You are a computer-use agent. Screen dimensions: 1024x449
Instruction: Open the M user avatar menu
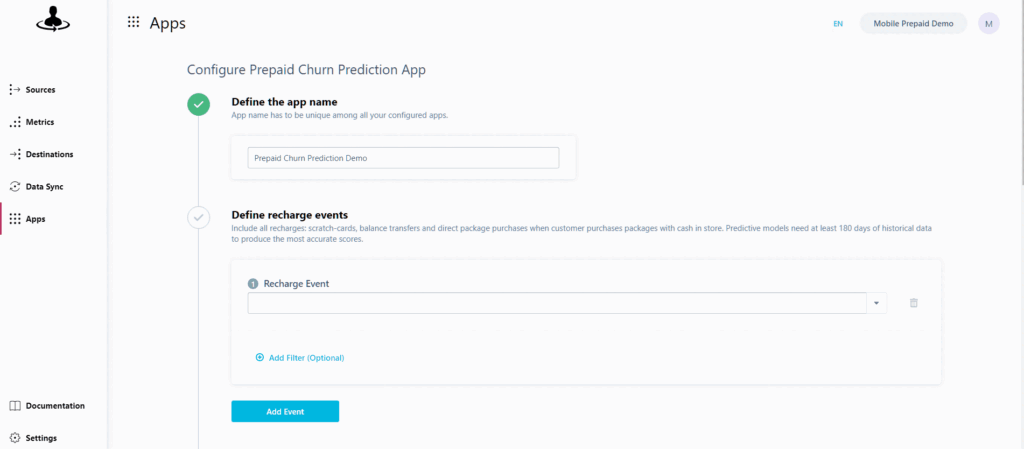[989, 23]
